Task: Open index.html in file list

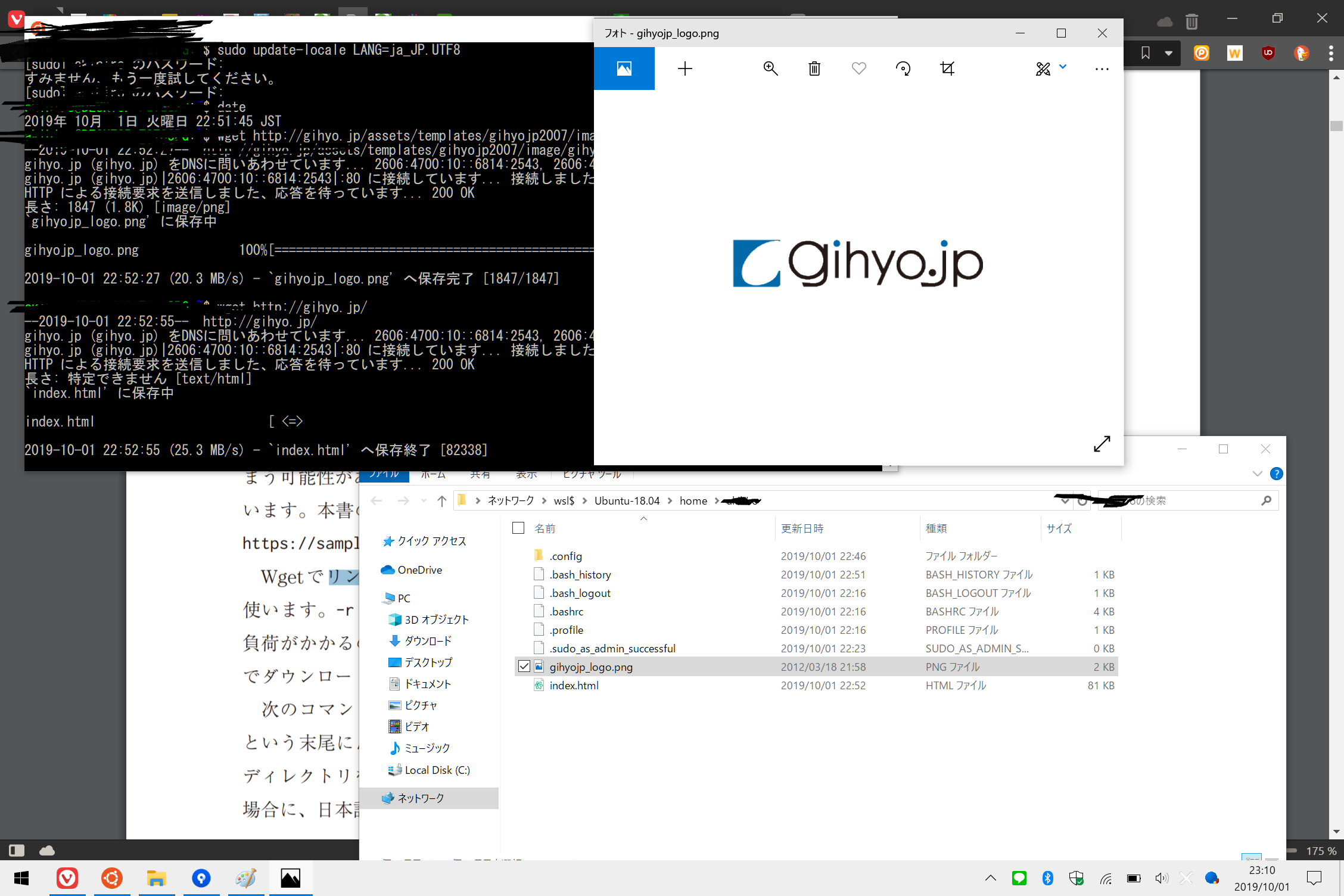Action: 574,685
